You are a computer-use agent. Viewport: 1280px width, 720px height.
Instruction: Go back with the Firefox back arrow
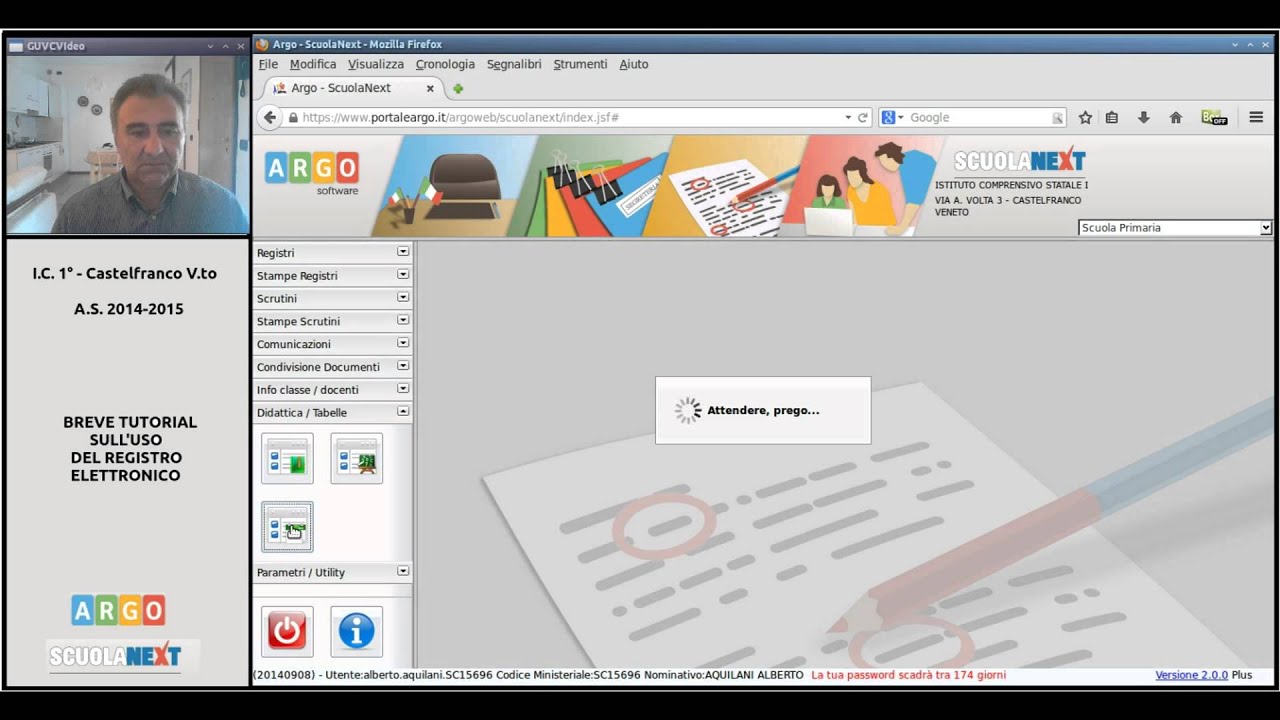tap(269, 117)
